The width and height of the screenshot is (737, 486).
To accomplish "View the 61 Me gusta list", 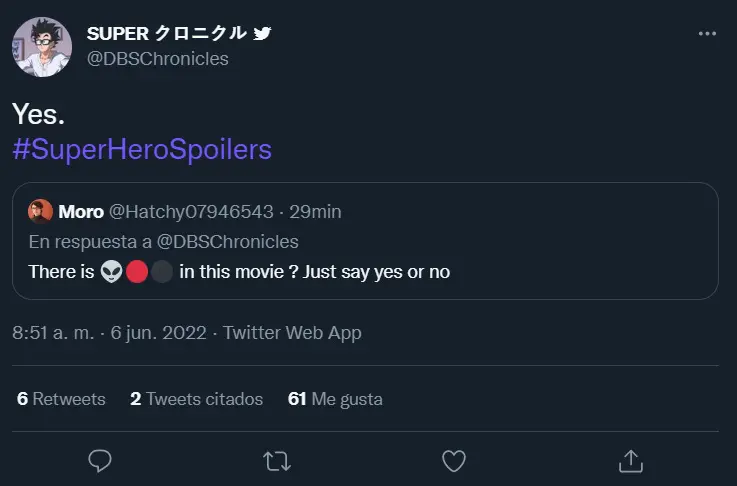I will [x=335, y=399].
